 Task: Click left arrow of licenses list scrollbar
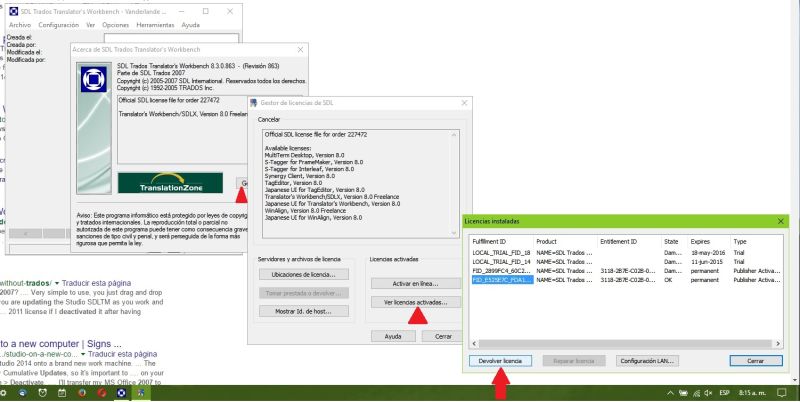(x=474, y=344)
